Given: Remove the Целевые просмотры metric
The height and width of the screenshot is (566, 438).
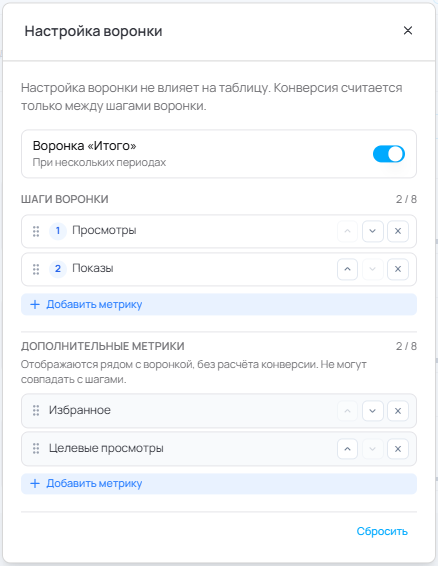Looking at the screenshot, I should pos(398,449).
